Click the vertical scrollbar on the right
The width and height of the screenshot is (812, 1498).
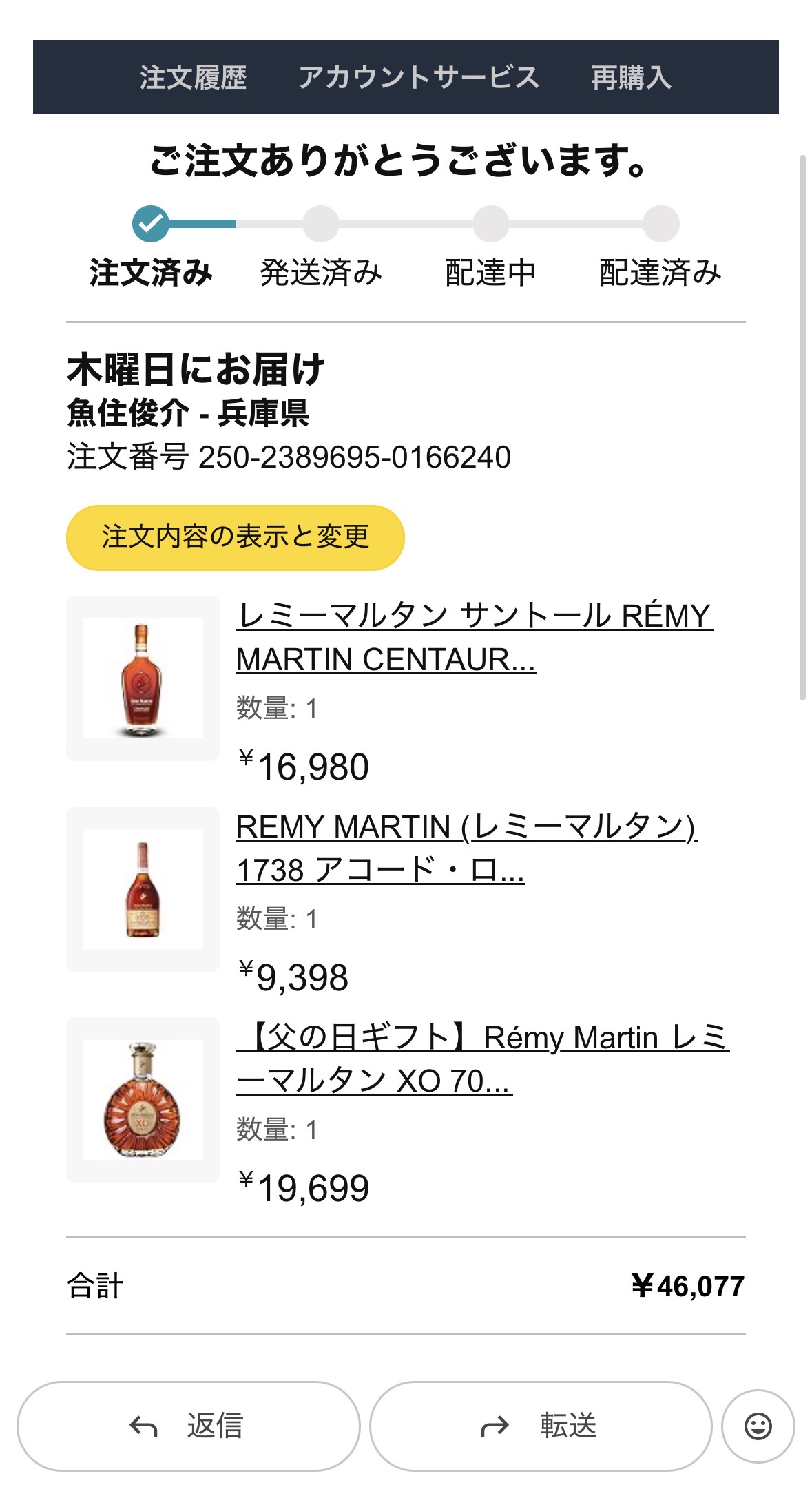(802, 427)
